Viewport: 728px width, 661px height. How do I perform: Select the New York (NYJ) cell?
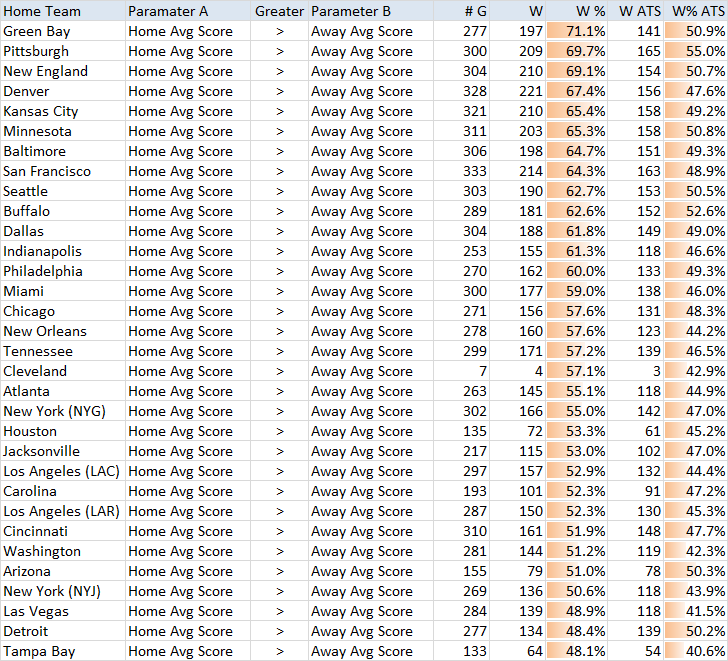coord(63,590)
